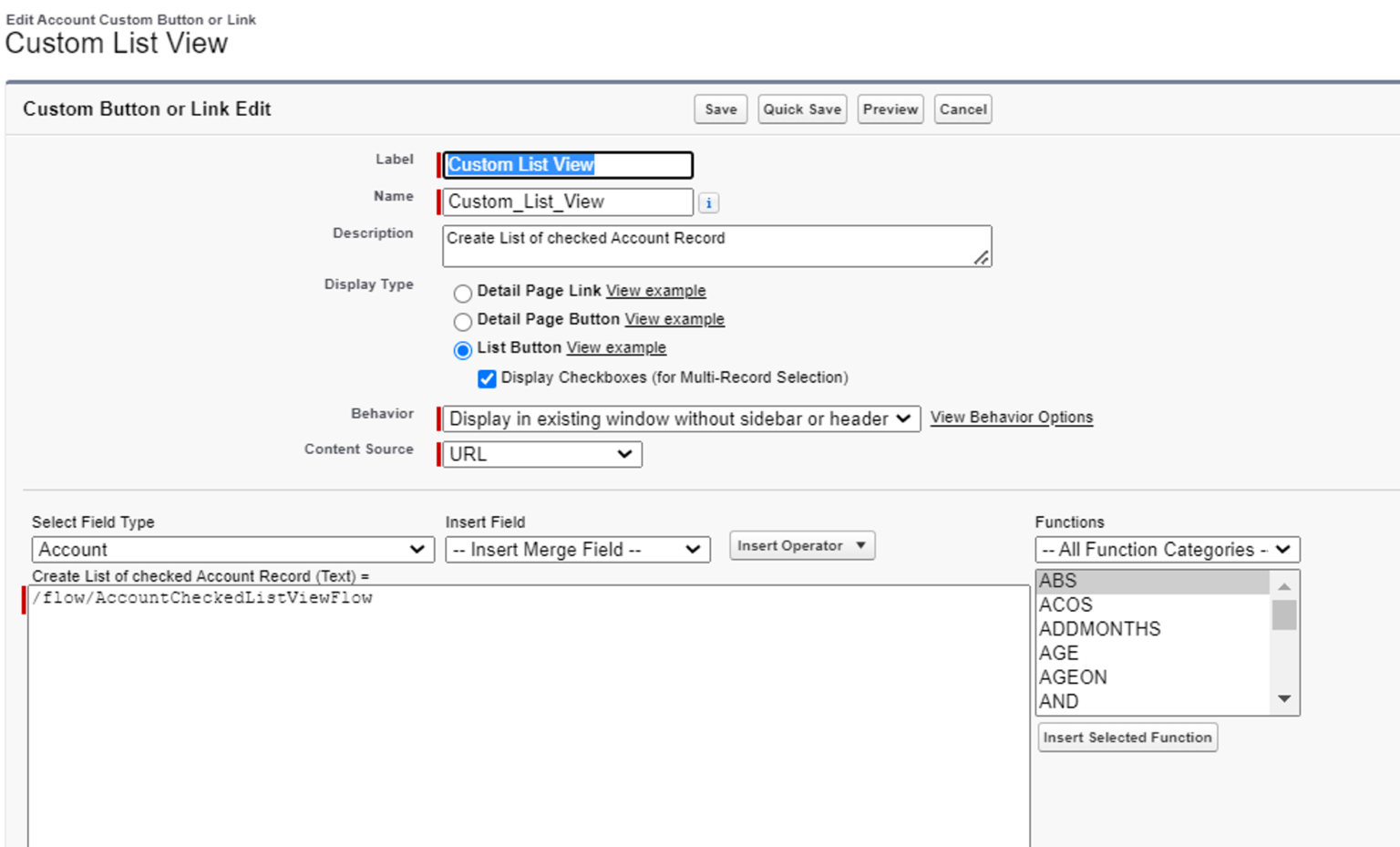
Task: Expand the All Function Categories dropdown
Action: [x=1167, y=550]
